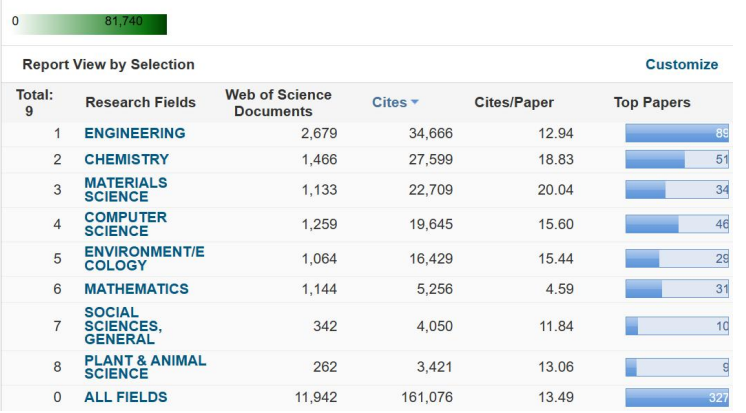Sort the table by Cites column
The image size is (746, 413).
389,103
